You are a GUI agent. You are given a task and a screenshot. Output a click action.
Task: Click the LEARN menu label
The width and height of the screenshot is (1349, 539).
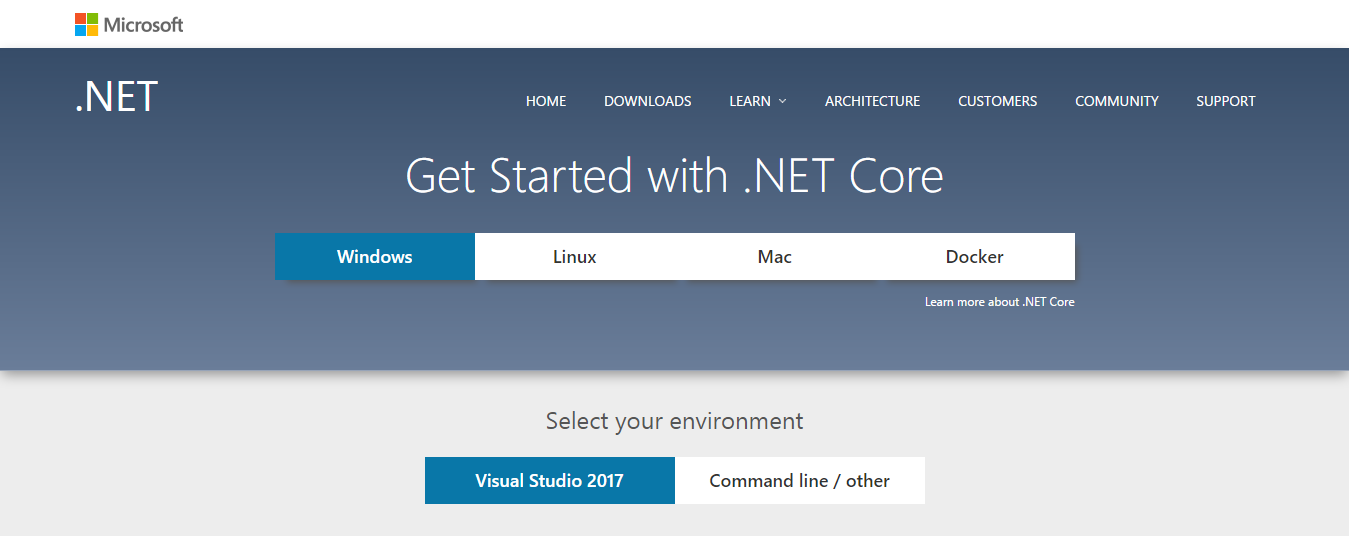pos(750,101)
